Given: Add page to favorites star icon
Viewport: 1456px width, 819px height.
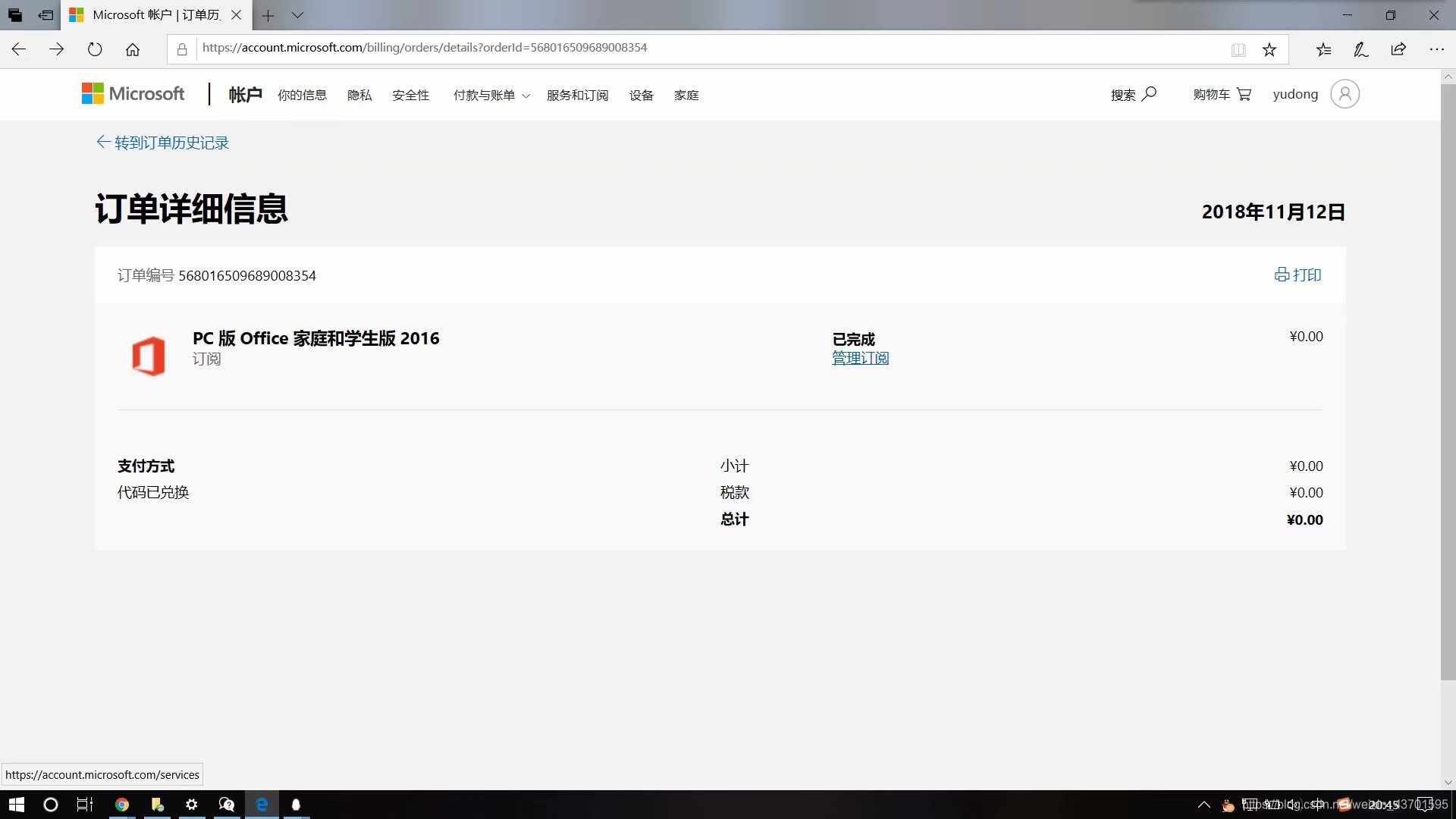Looking at the screenshot, I should (x=1269, y=49).
